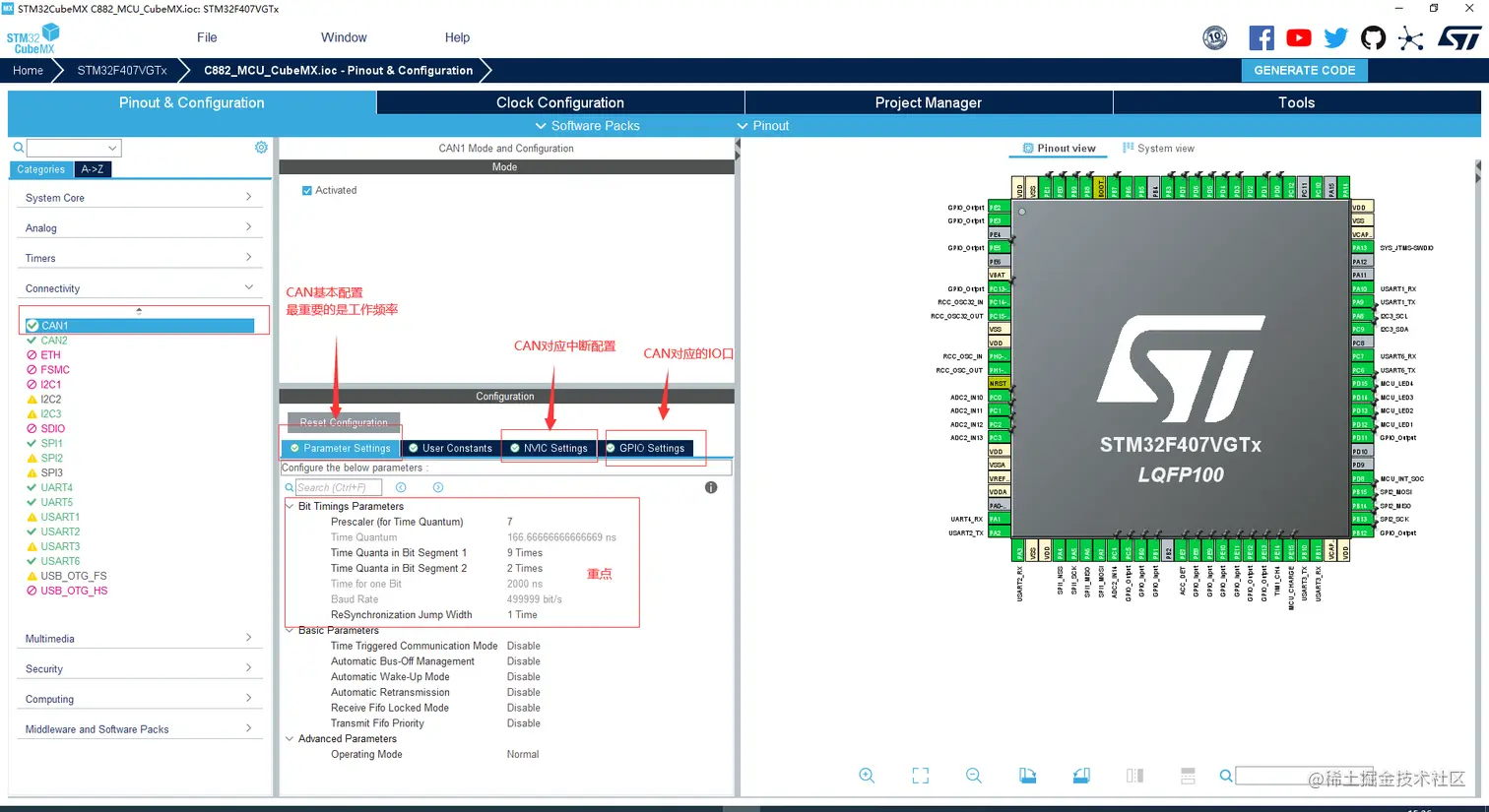The height and width of the screenshot is (812, 1489).
Task: Expand the Multimedia category
Action: (139, 639)
